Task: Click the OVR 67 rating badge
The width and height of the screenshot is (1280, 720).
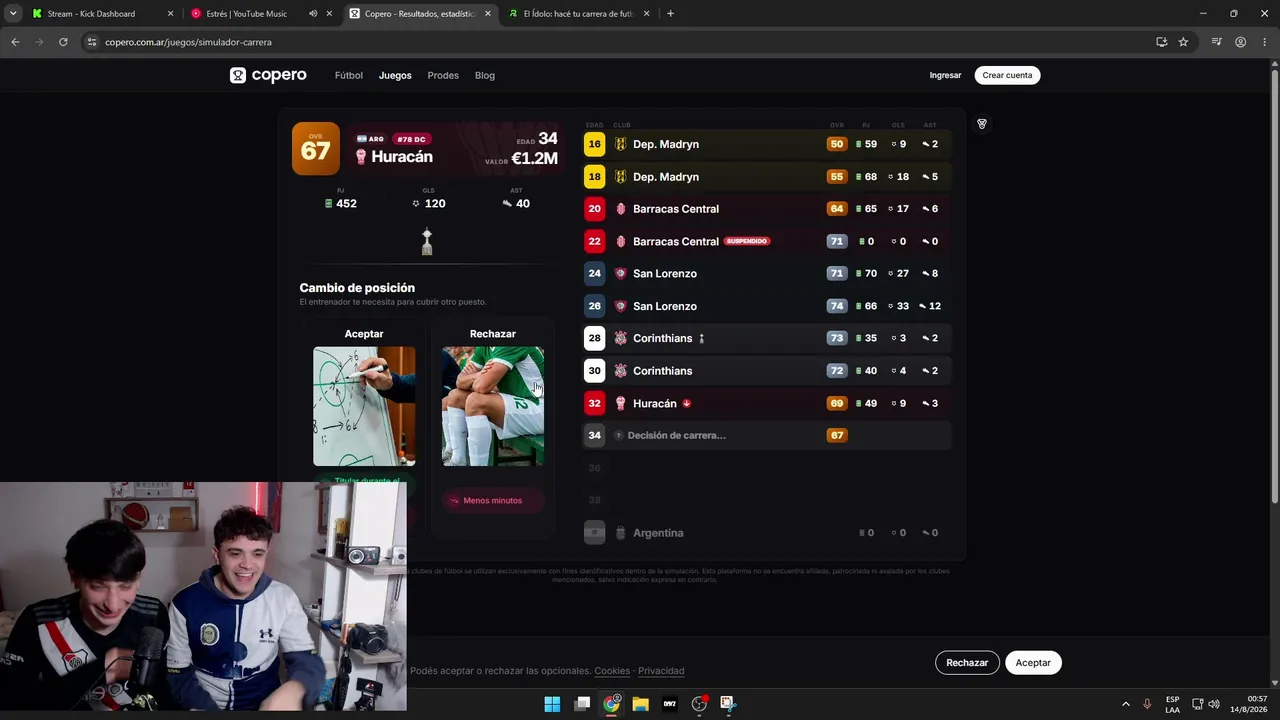Action: (316, 149)
